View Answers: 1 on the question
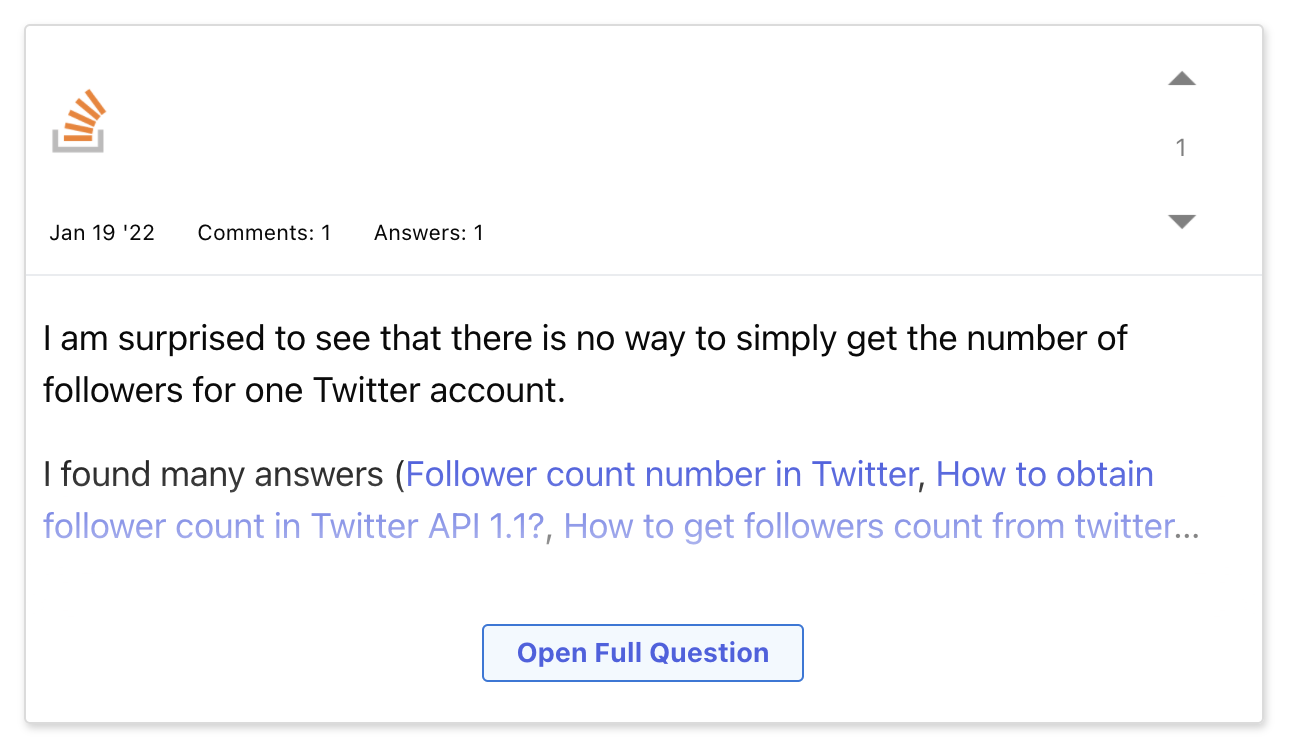This screenshot has width=1298, height=752. (x=428, y=232)
